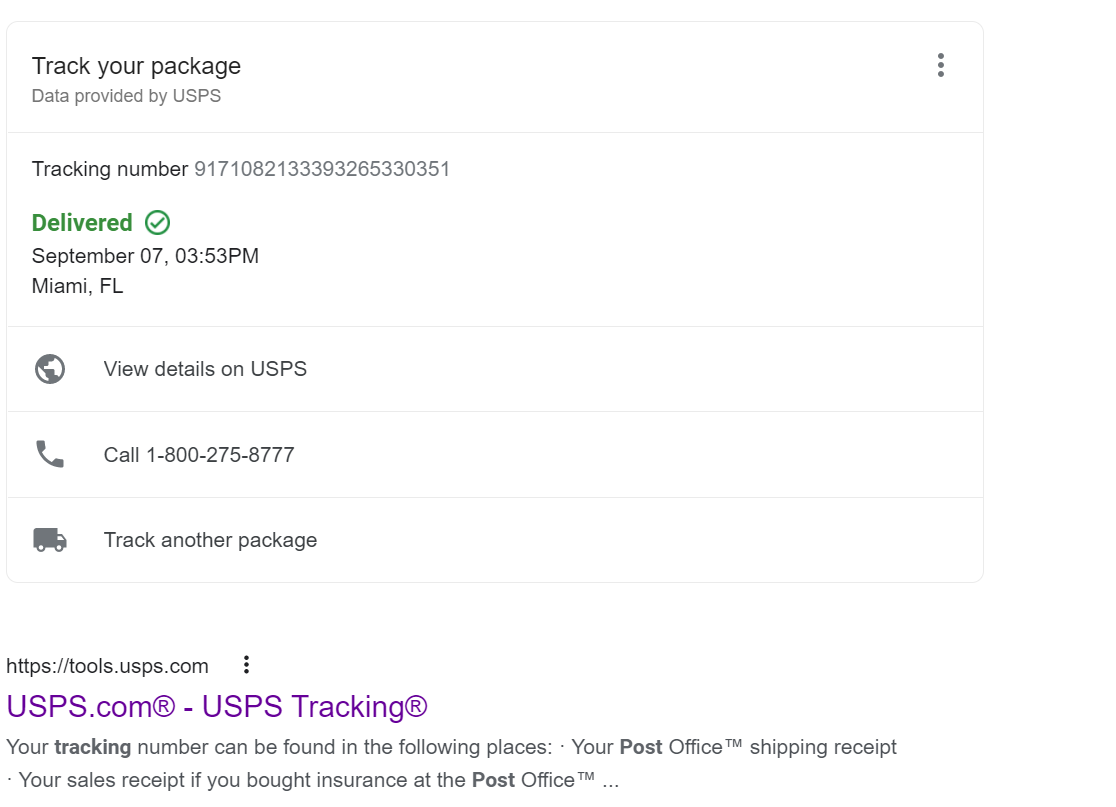Click the September 07, 03:53PM delivery time
Screen dimensions: 1116x807
click(x=145, y=256)
